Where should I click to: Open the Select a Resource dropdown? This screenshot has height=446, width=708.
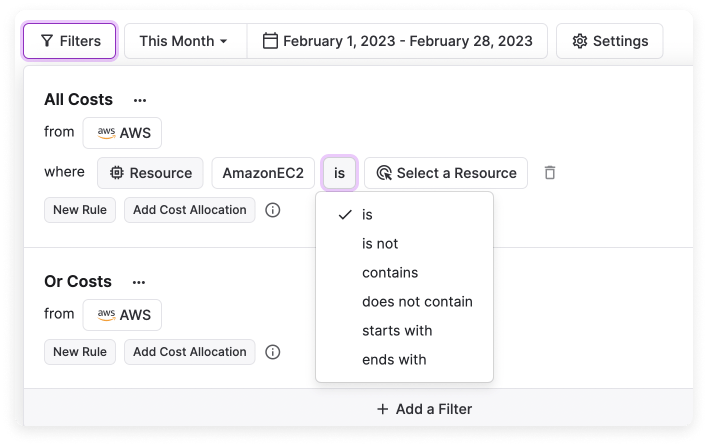[446, 173]
